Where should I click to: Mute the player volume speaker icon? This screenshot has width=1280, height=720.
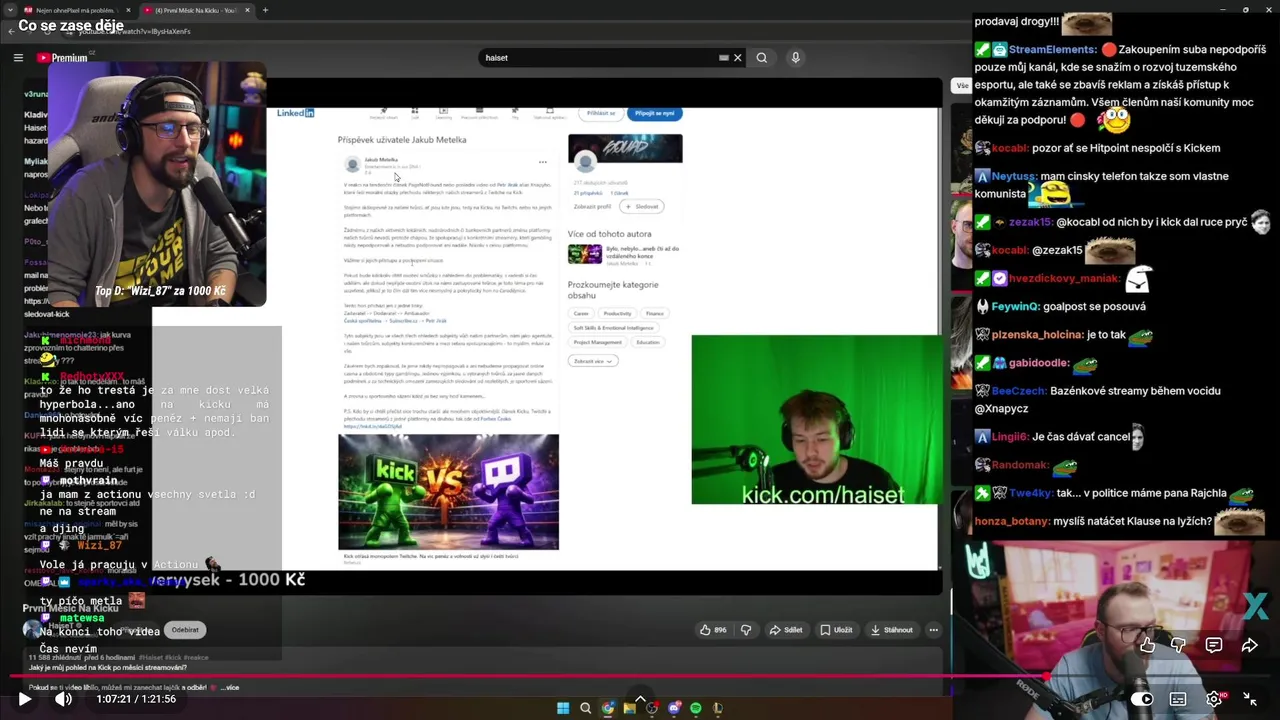tap(63, 699)
